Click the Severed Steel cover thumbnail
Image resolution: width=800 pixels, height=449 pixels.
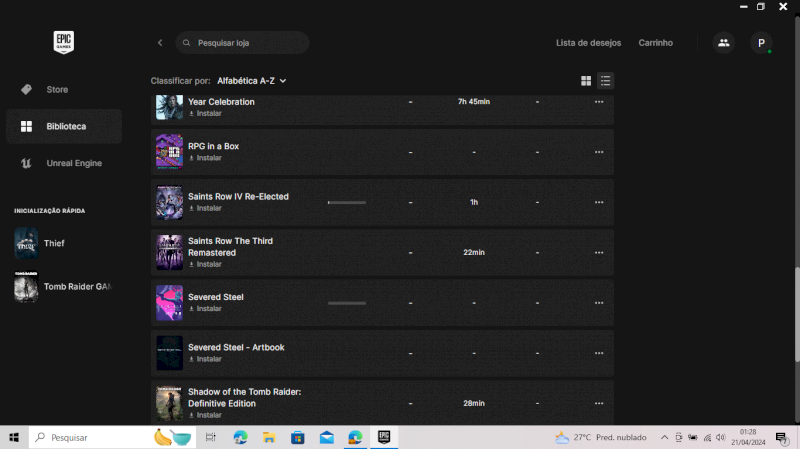tap(169, 303)
